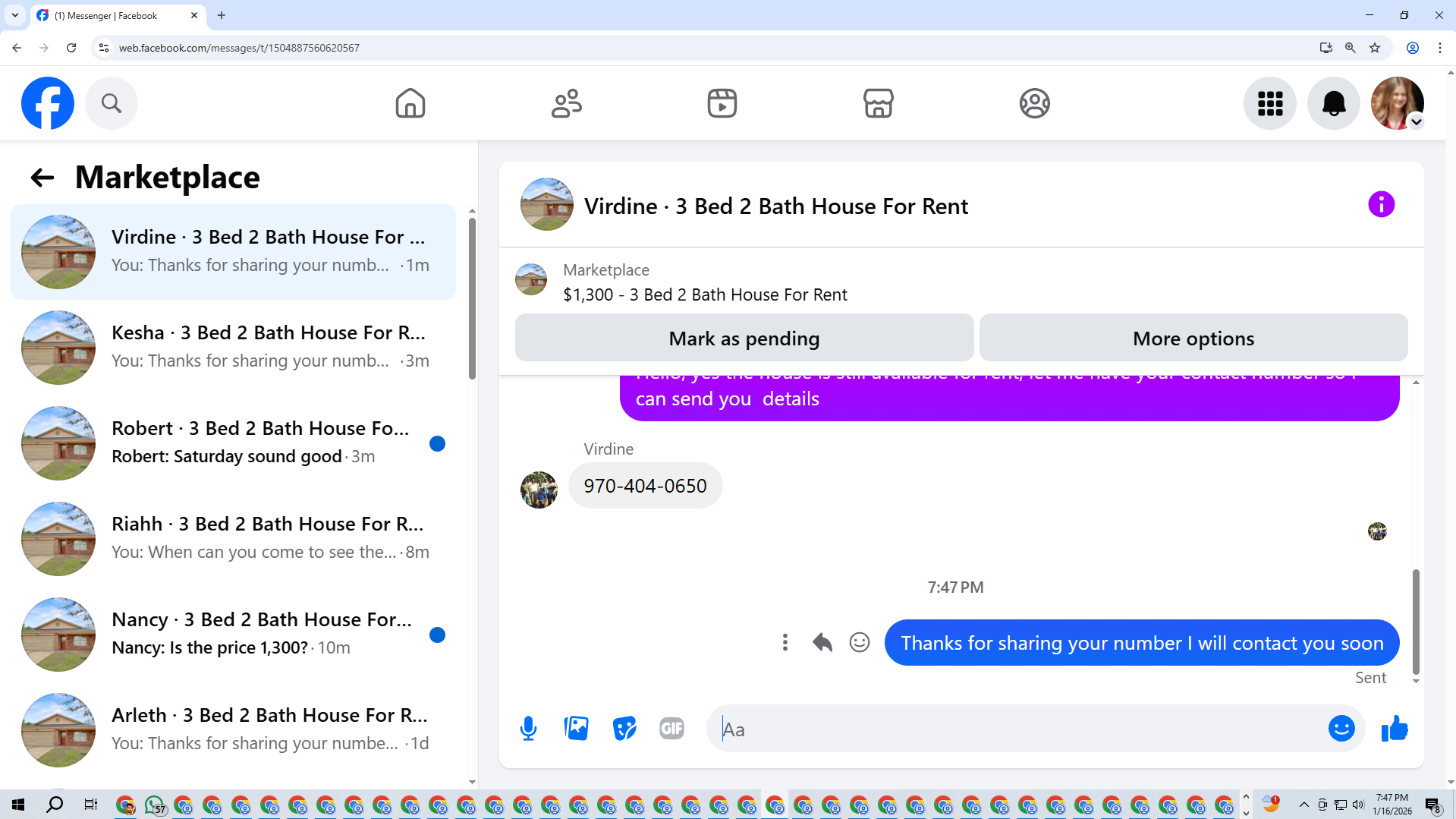
Task: Open Chrome profile button
Action: (x=1413, y=48)
